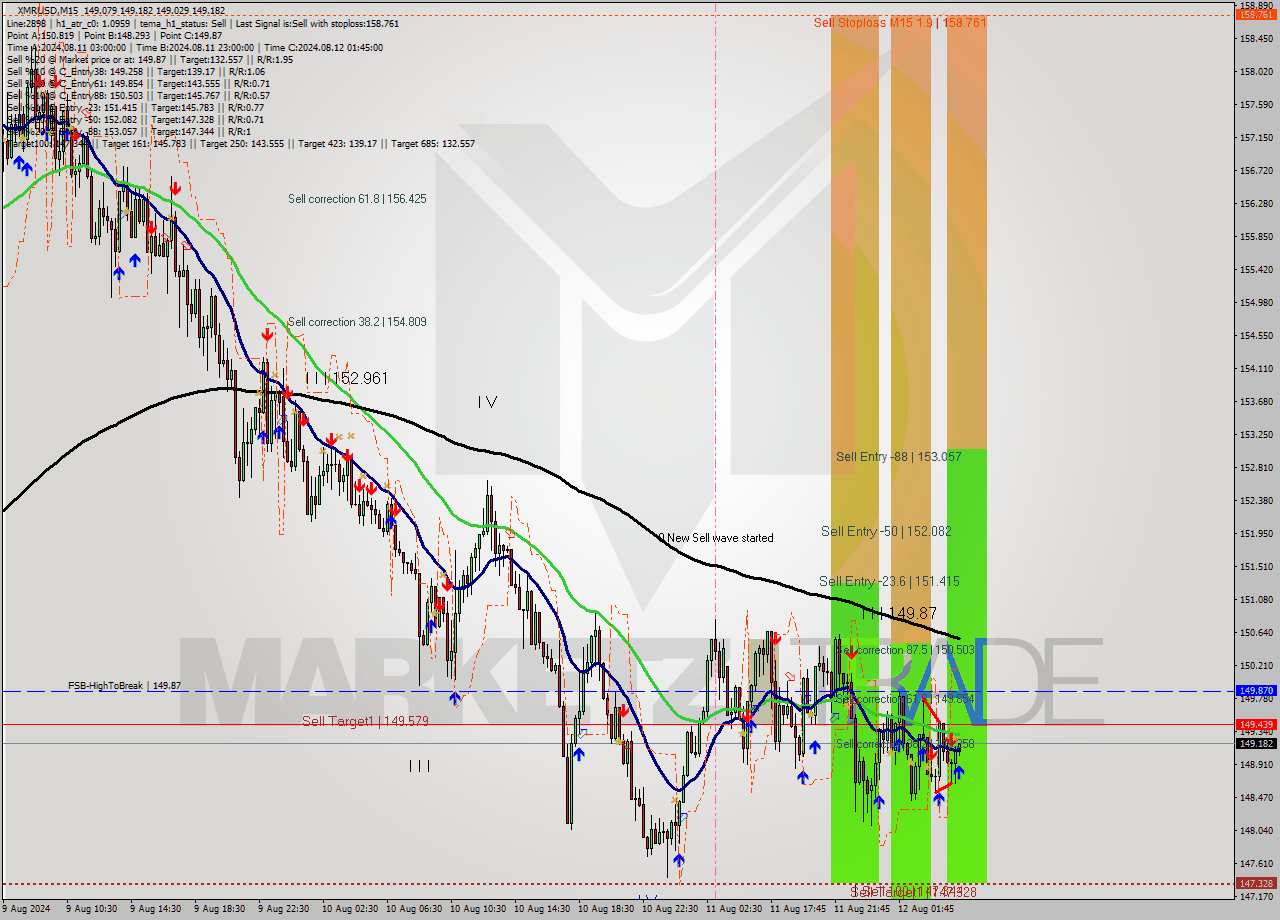
Task: Click the 'Sell Target1 | 149.579' label
Action: click(365, 721)
